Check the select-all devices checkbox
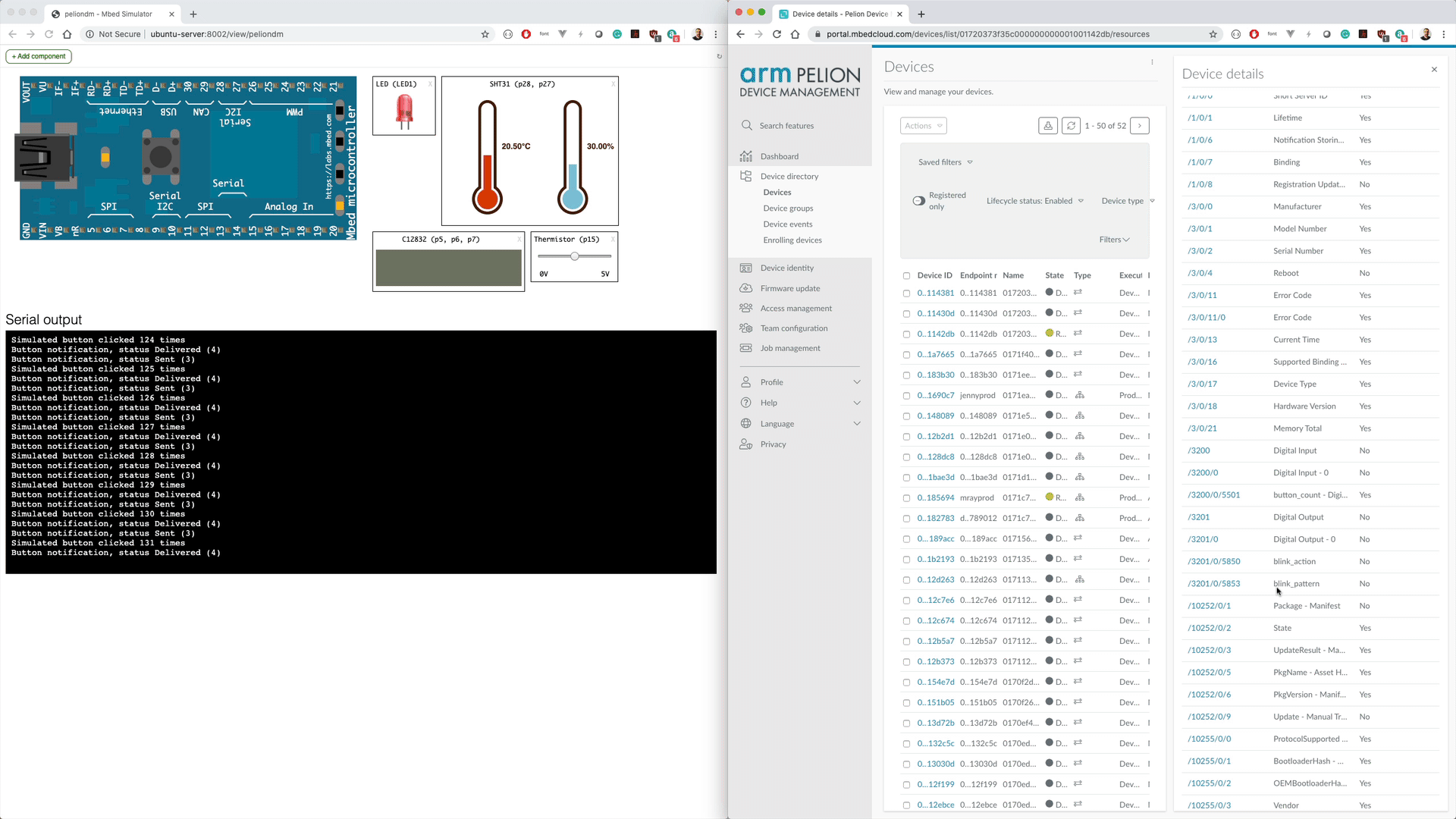 pyautogui.click(x=906, y=276)
